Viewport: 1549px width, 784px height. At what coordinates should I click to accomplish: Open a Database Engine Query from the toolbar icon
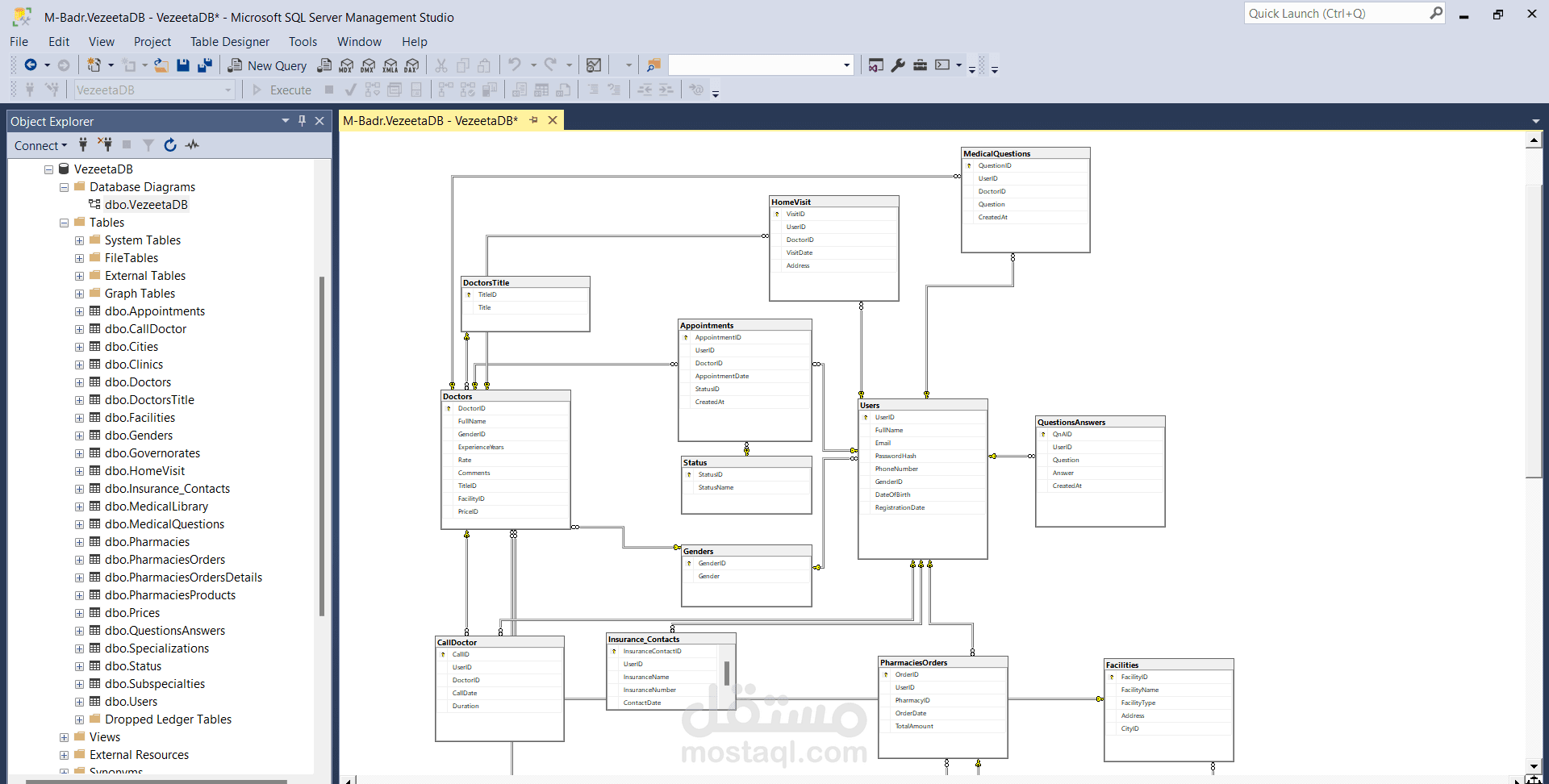(324, 65)
